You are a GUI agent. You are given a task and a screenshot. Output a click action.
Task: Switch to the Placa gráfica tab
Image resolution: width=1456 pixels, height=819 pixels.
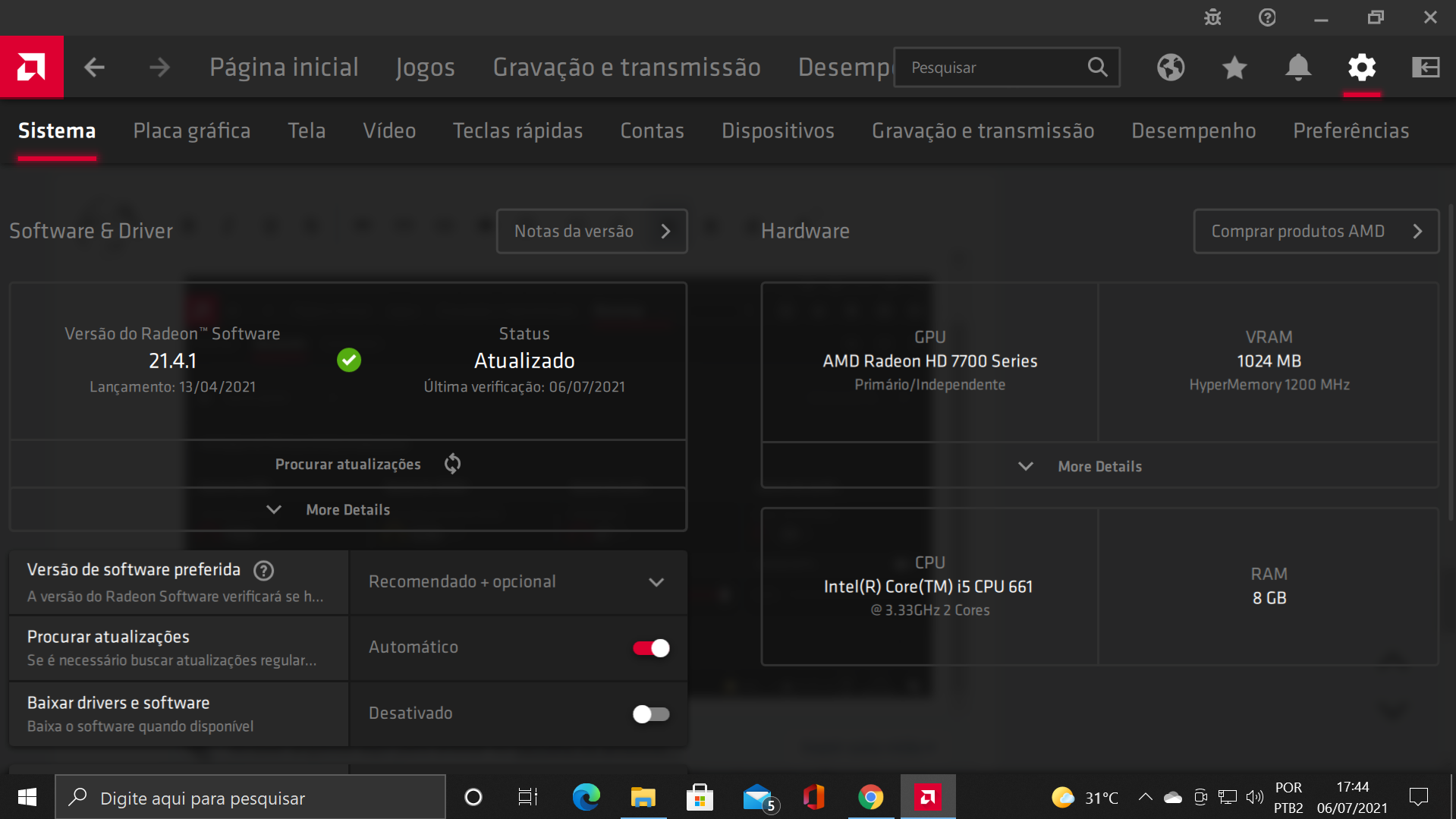coord(192,131)
